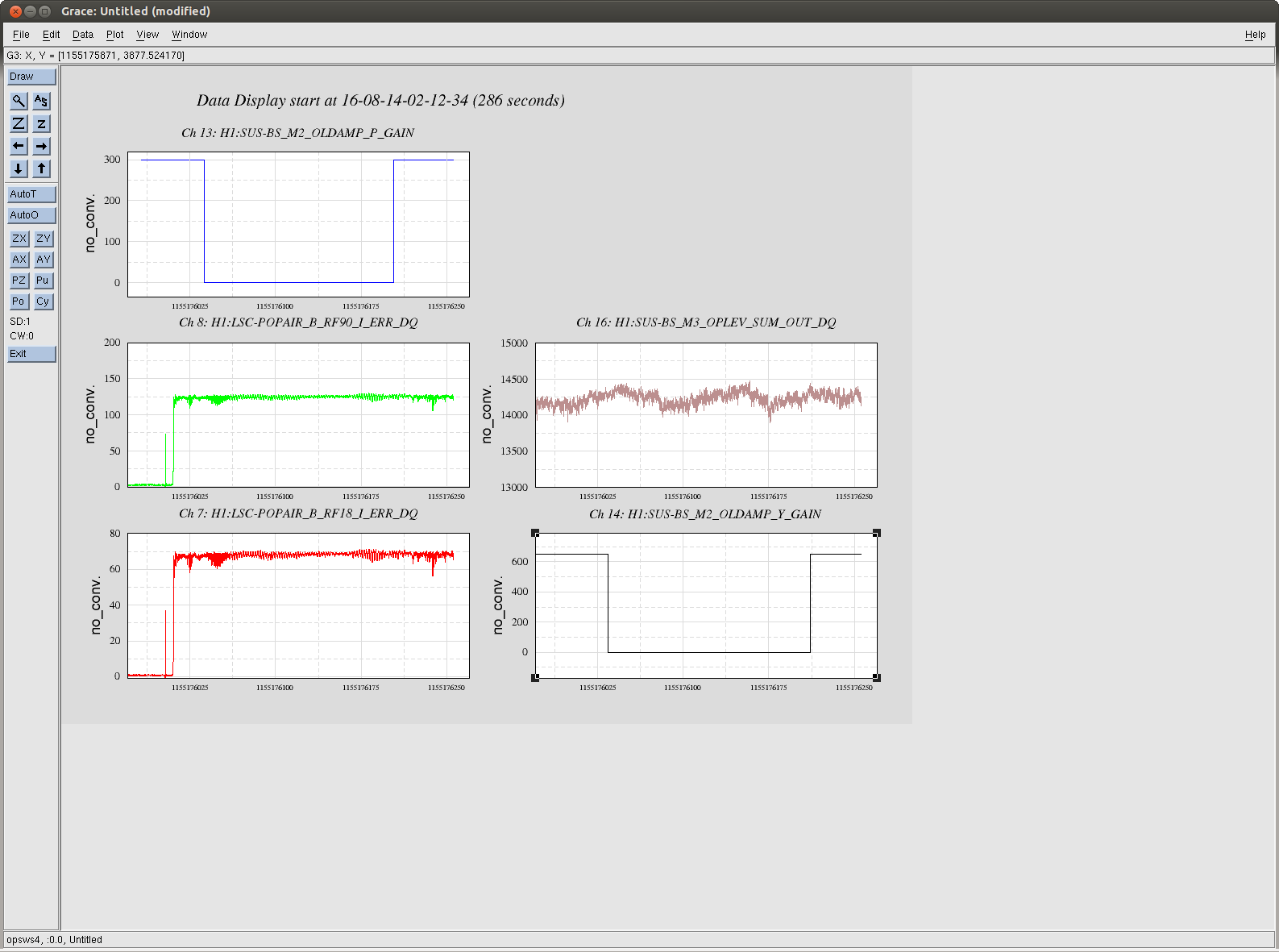This screenshot has height=952, width=1279.
Task: Click the 'Ch 14: H1:SUS-BS_M2_OLDAMP_Y_GAIN' label
Action: [x=705, y=514]
